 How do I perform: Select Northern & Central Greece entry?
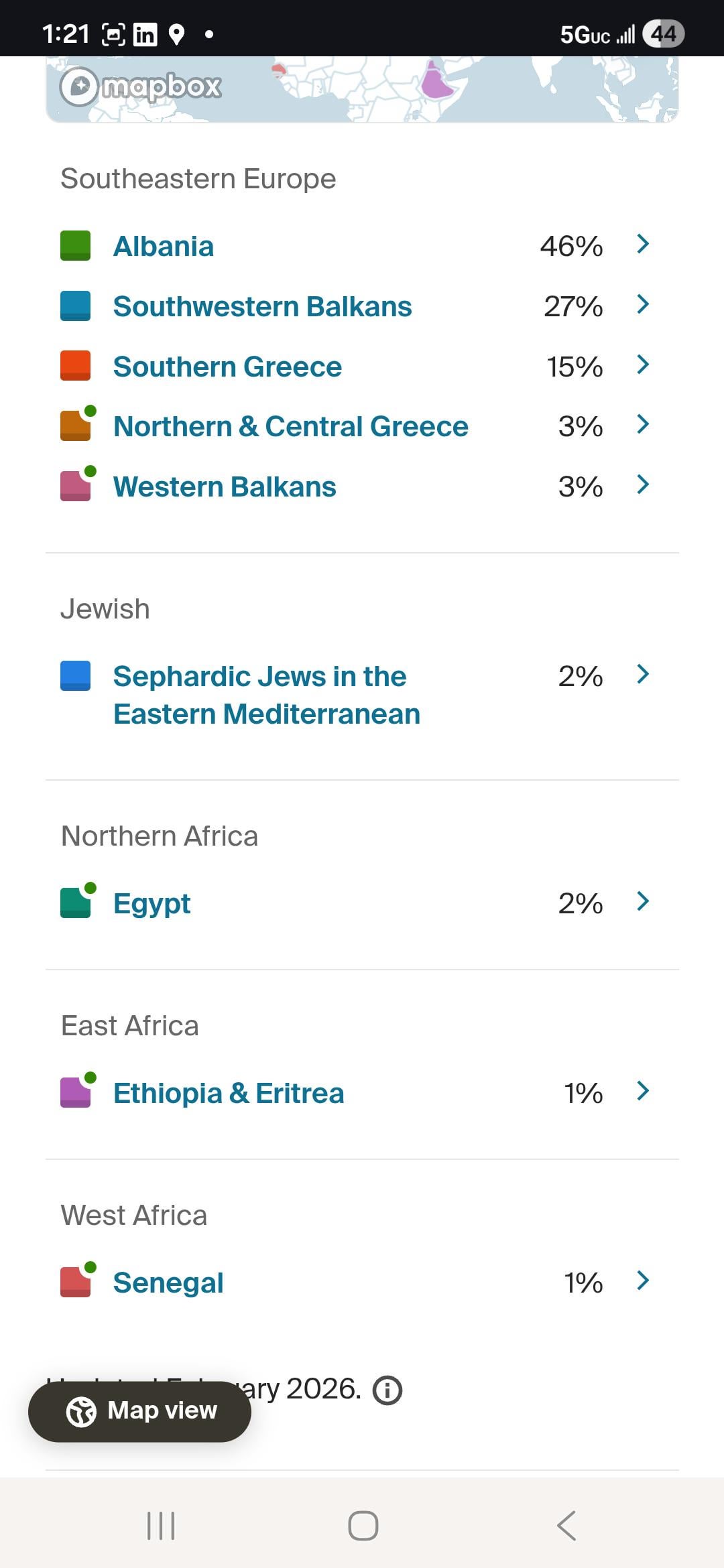click(290, 426)
